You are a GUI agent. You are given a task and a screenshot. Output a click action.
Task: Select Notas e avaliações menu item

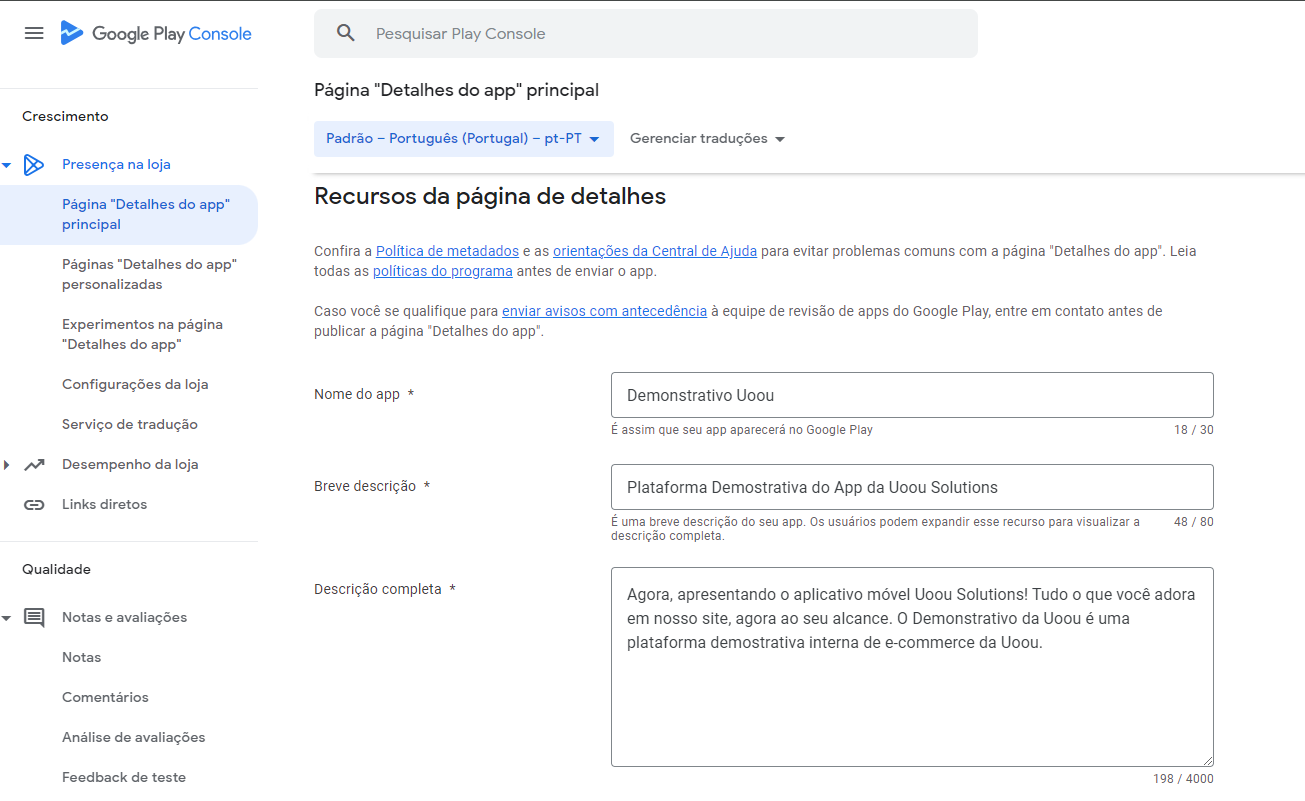tap(124, 618)
